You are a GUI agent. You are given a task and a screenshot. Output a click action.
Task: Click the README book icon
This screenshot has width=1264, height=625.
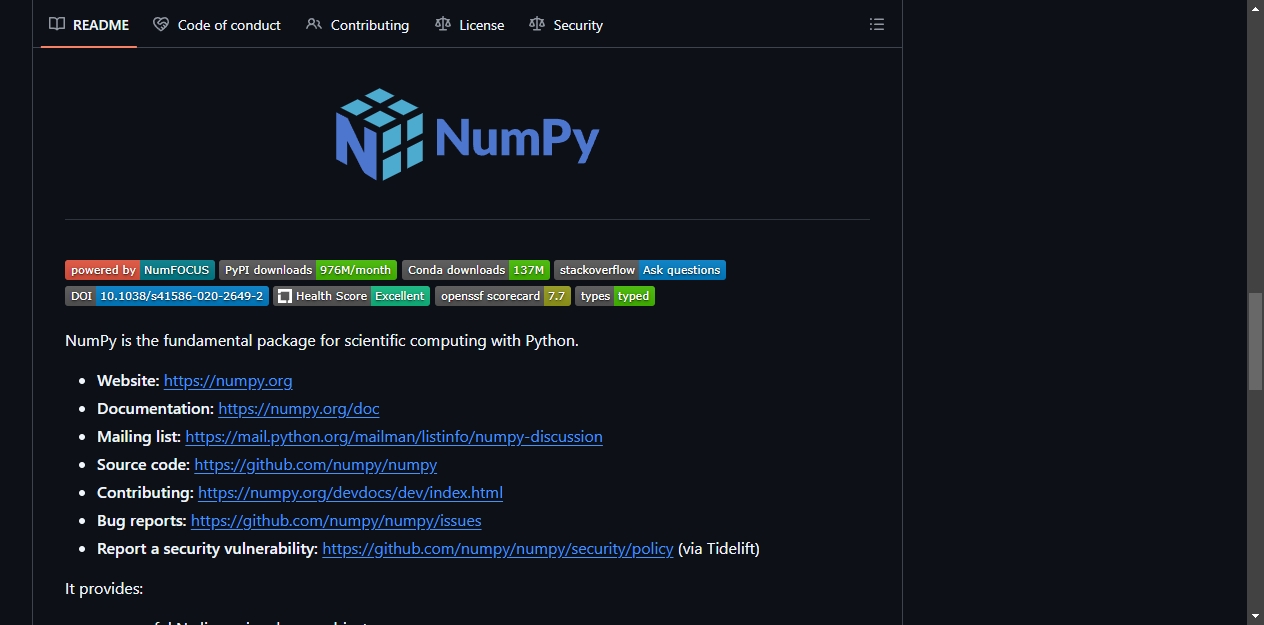pyautogui.click(x=57, y=24)
